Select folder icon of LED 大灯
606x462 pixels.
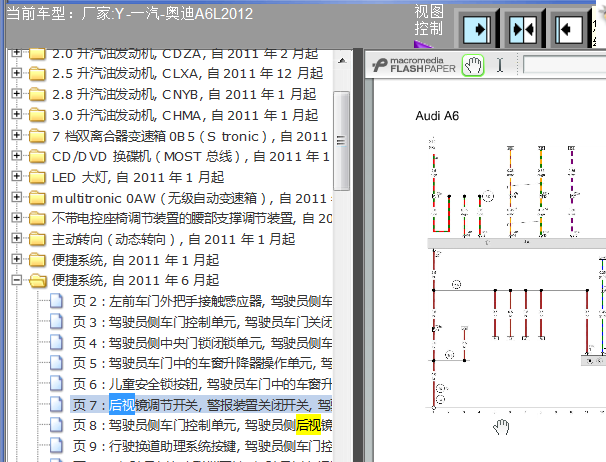37,177
